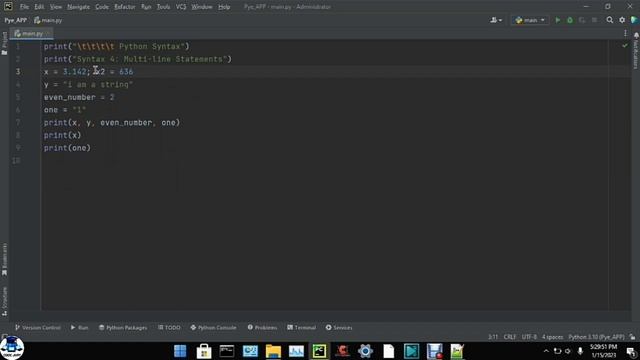Open the Notifications bell sidebar

tap(636, 50)
